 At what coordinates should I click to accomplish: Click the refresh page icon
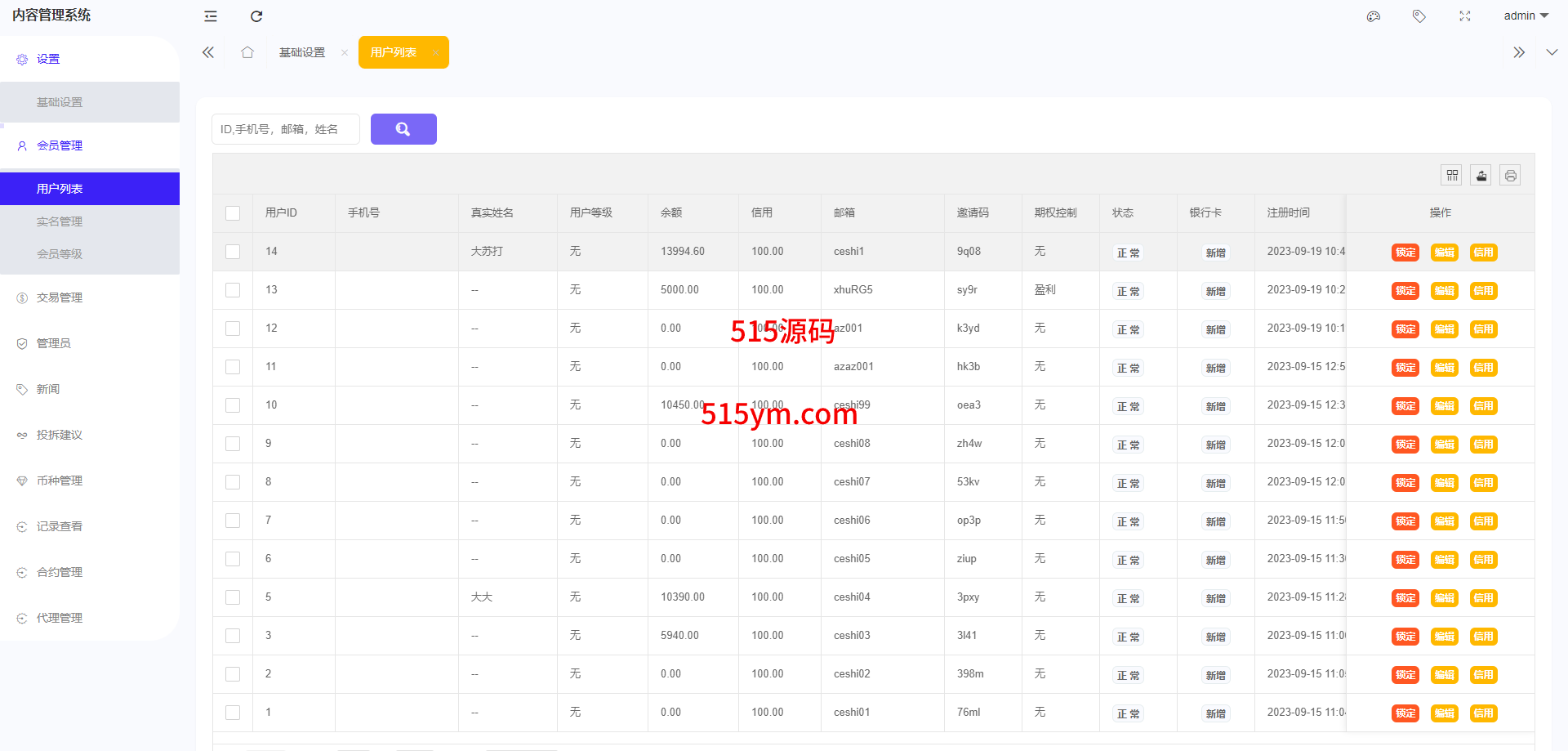coord(256,16)
